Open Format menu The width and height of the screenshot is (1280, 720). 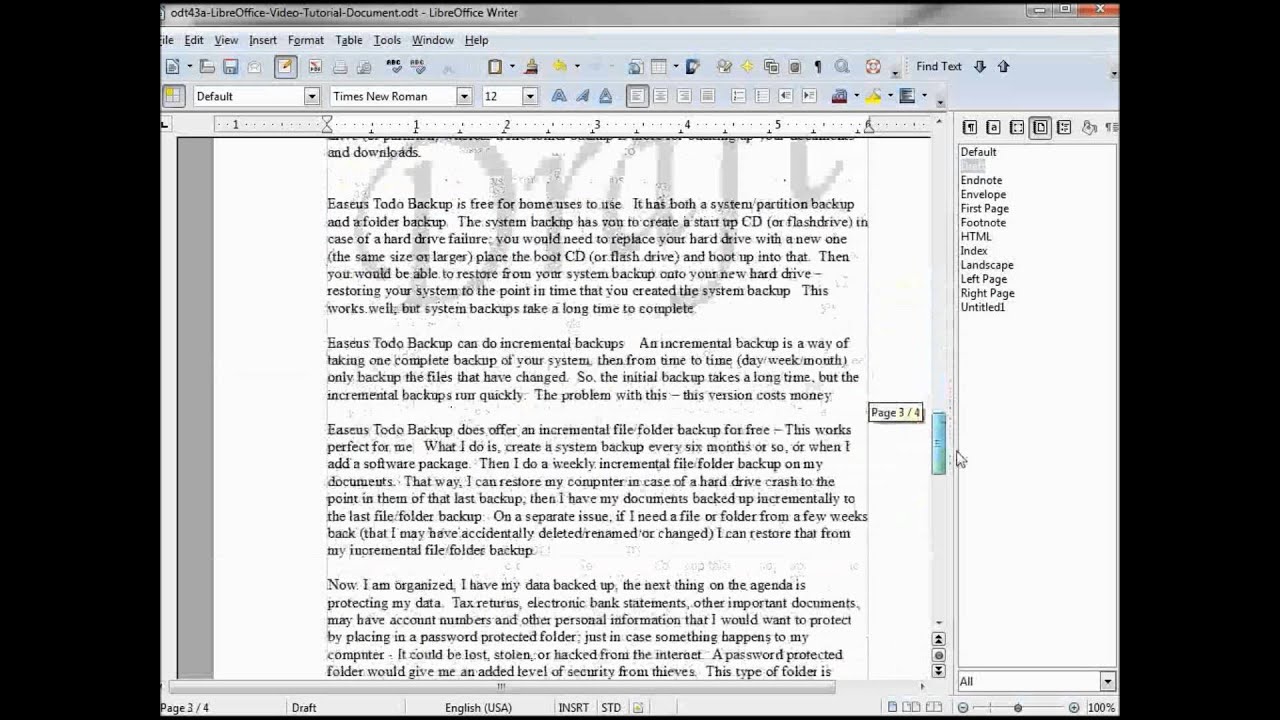[305, 40]
